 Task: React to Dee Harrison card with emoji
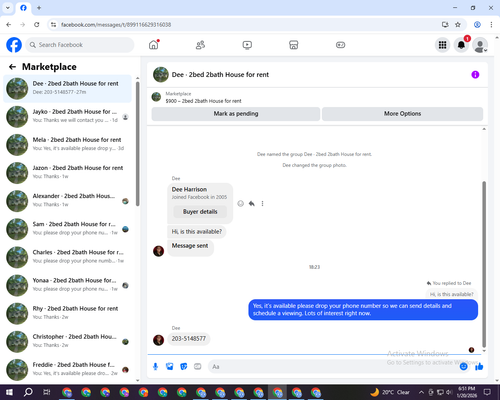click(x=240, y=203)
